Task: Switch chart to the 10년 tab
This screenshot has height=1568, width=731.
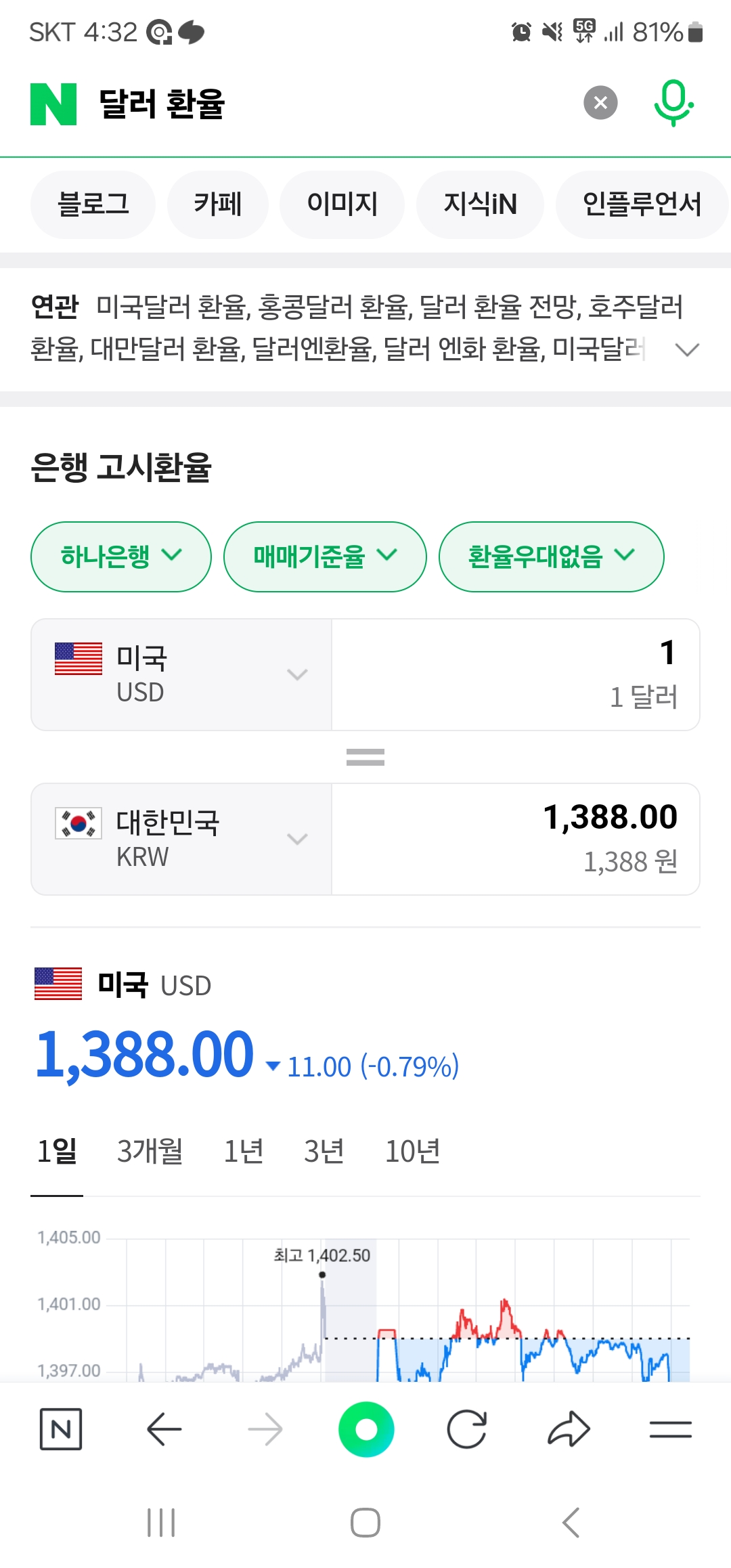Action: tap(412, 1151)
